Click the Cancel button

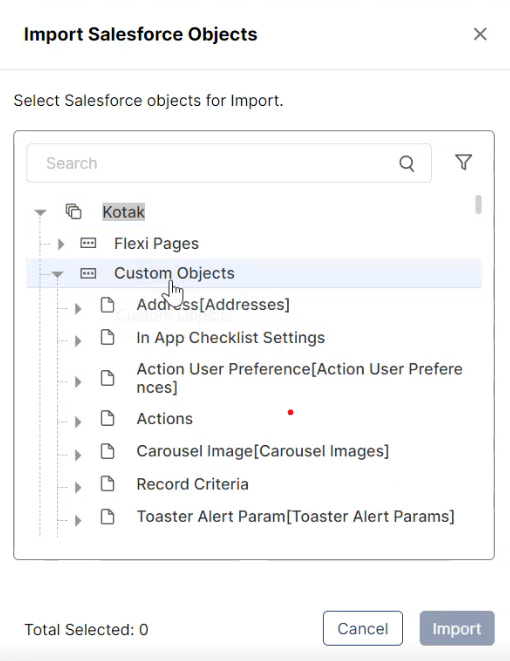[363, 628]
